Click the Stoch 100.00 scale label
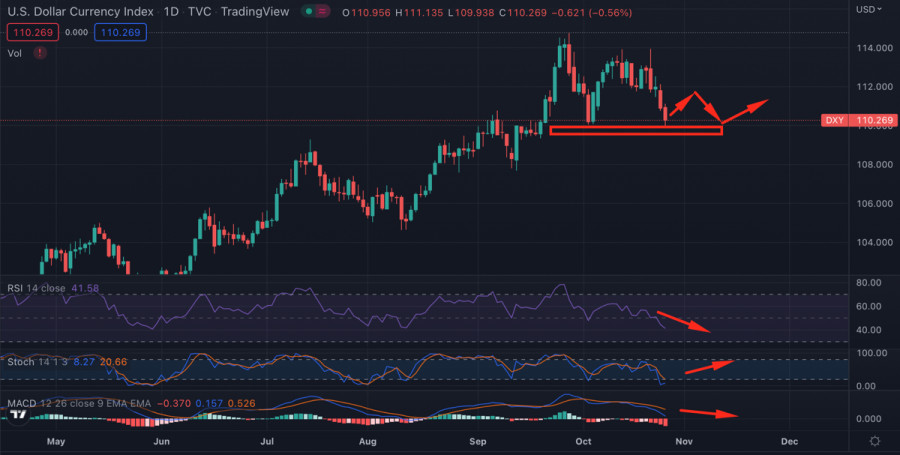900x455 pixels. [x=871, y=353]
